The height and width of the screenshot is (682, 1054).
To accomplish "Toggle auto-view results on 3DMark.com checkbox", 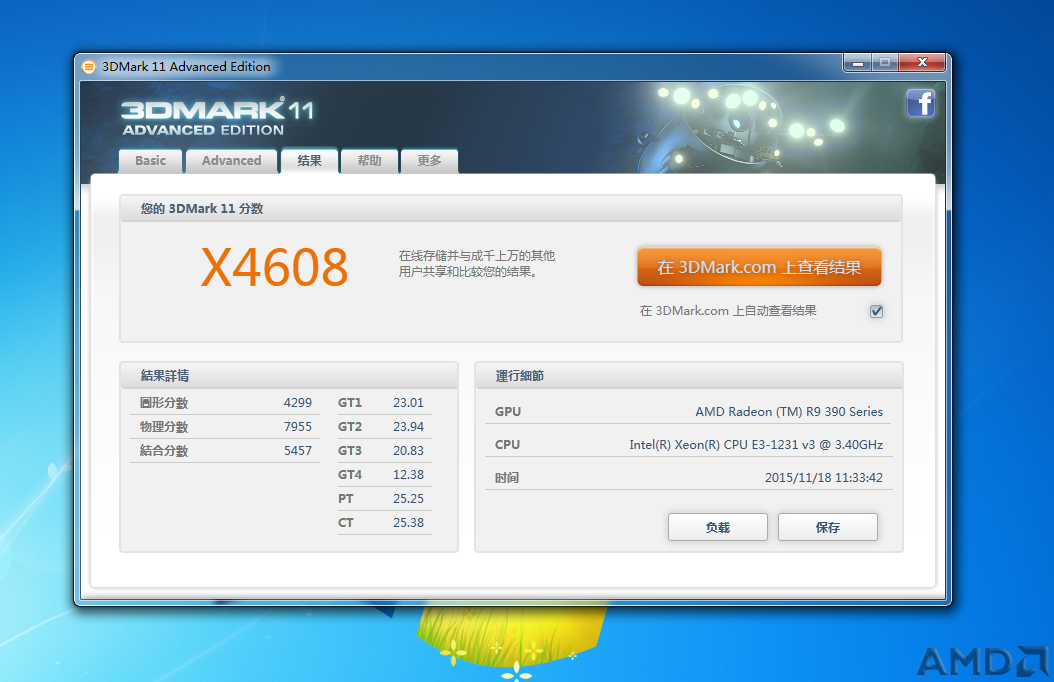I will click(x=876, y=311).
